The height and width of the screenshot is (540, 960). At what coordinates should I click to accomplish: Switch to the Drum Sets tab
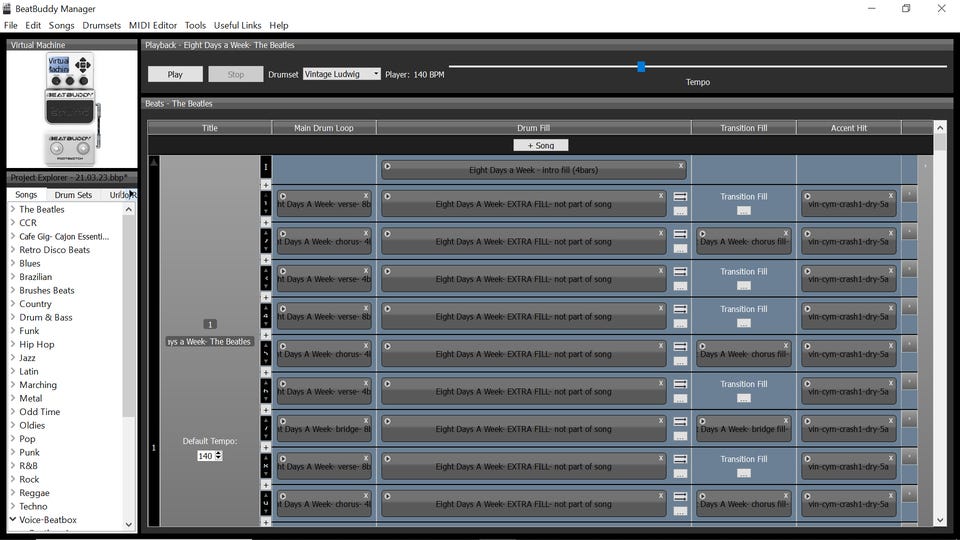[x=73, y=195]
